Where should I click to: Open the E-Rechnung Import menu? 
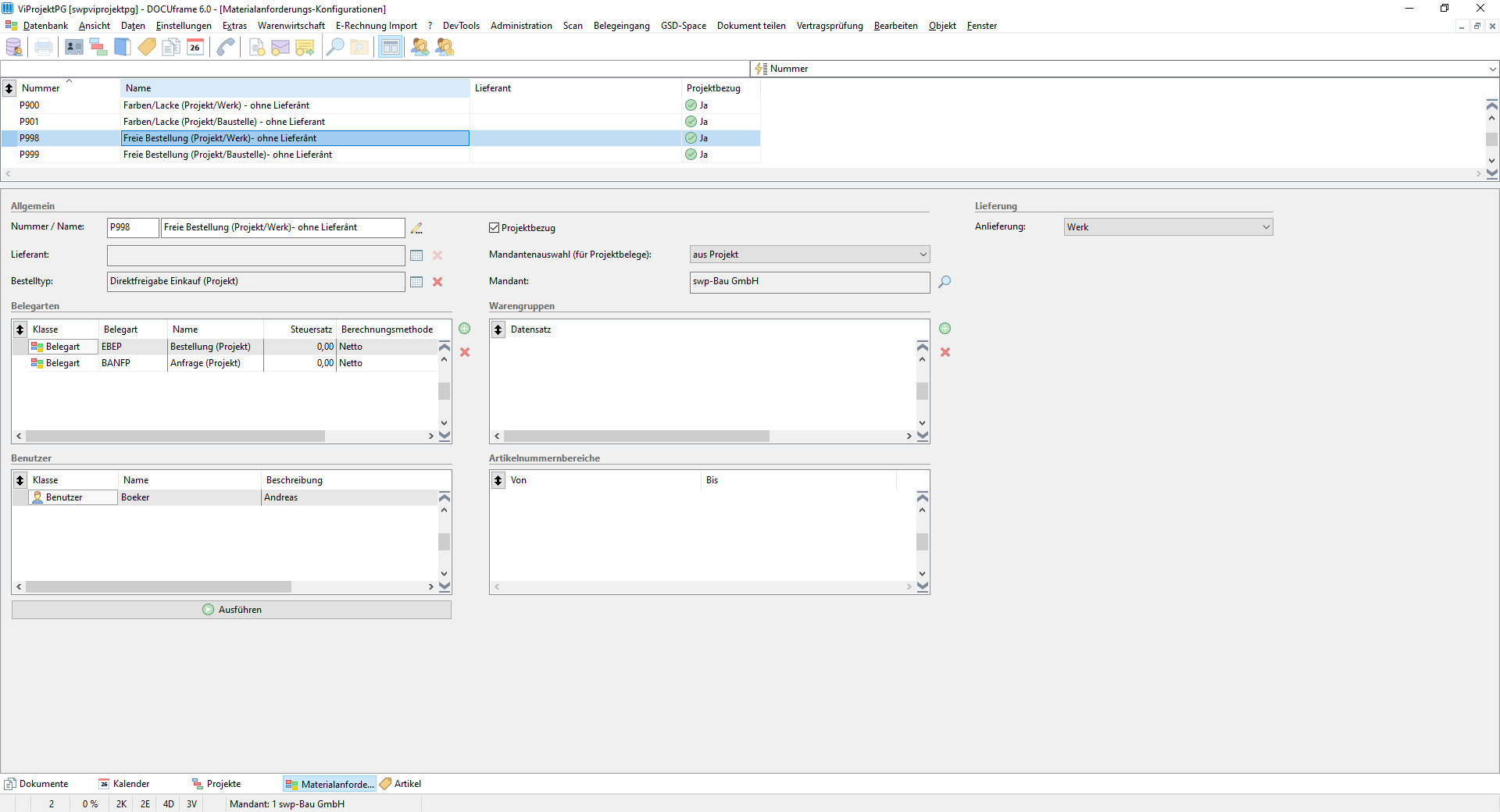coord(377,26)
